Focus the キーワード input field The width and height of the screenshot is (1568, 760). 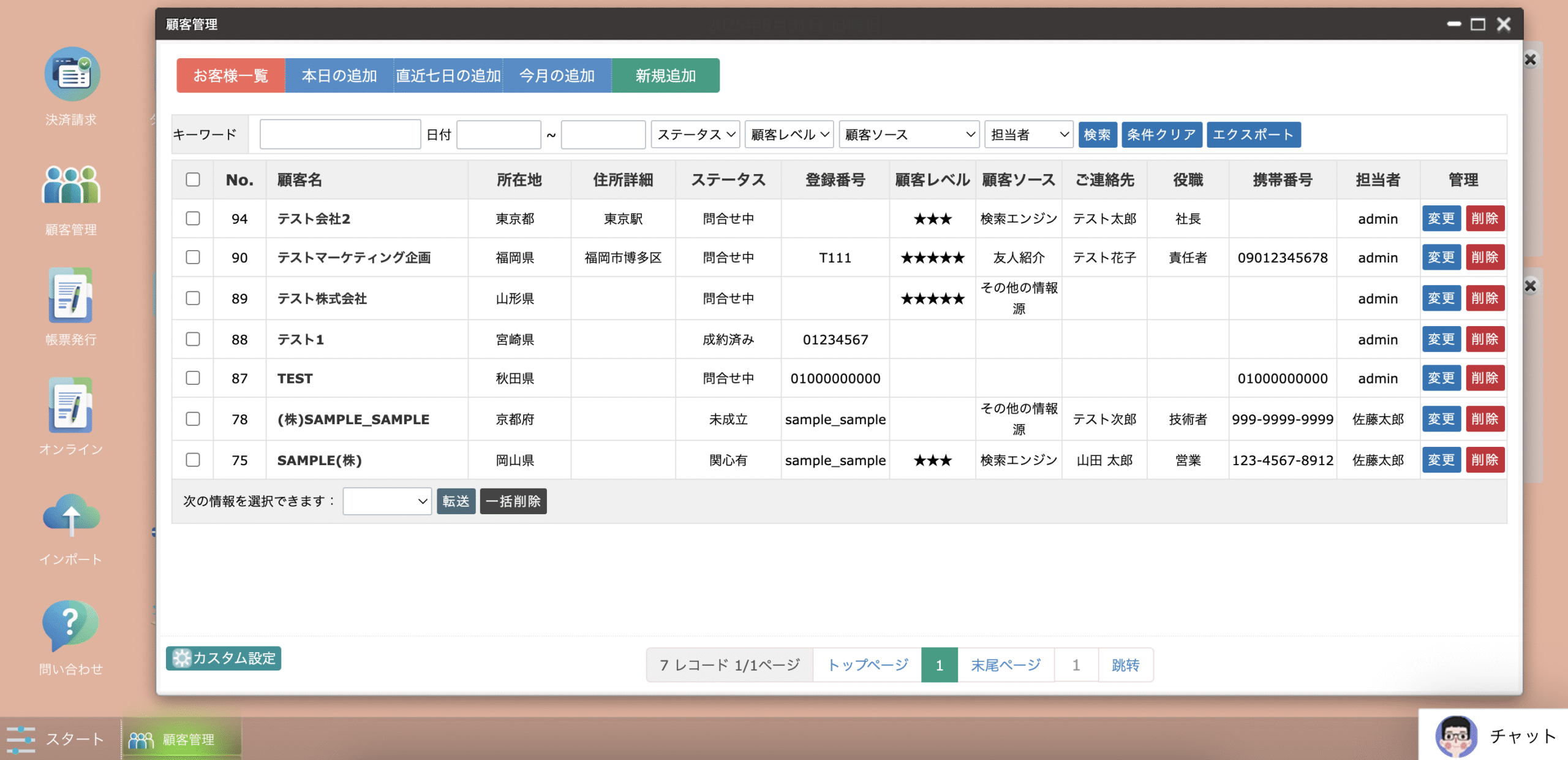[340, 134]
